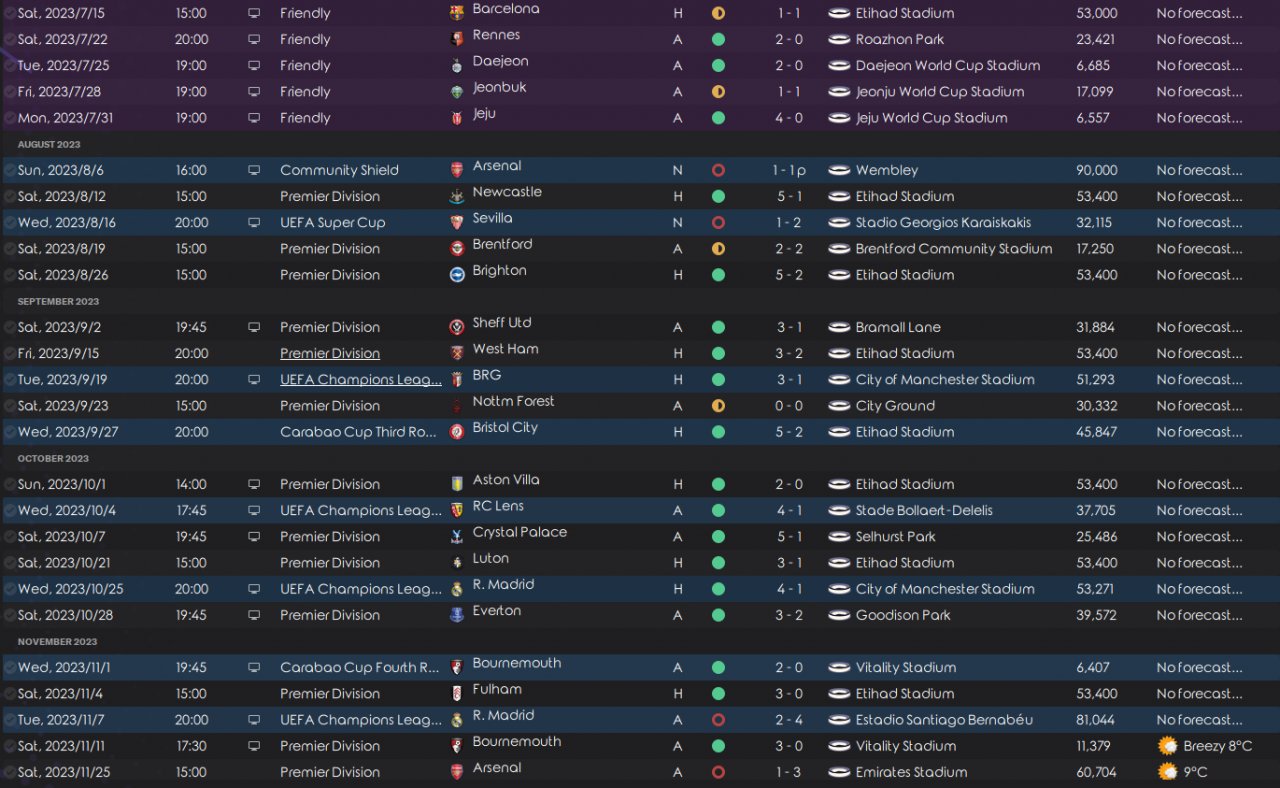Click the orange draw indicator for the Brentford match
1280x788 pixels.
point(718,248)
